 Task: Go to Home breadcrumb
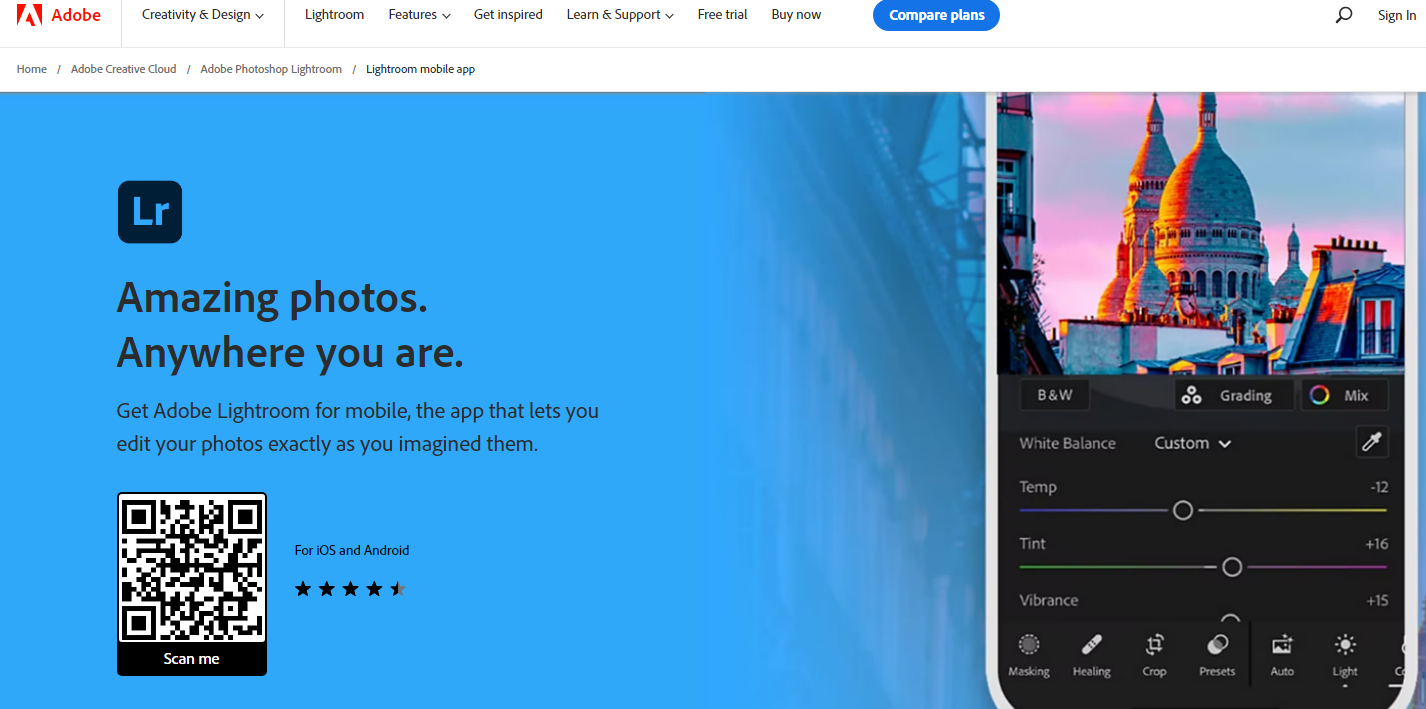click(32, 69)
